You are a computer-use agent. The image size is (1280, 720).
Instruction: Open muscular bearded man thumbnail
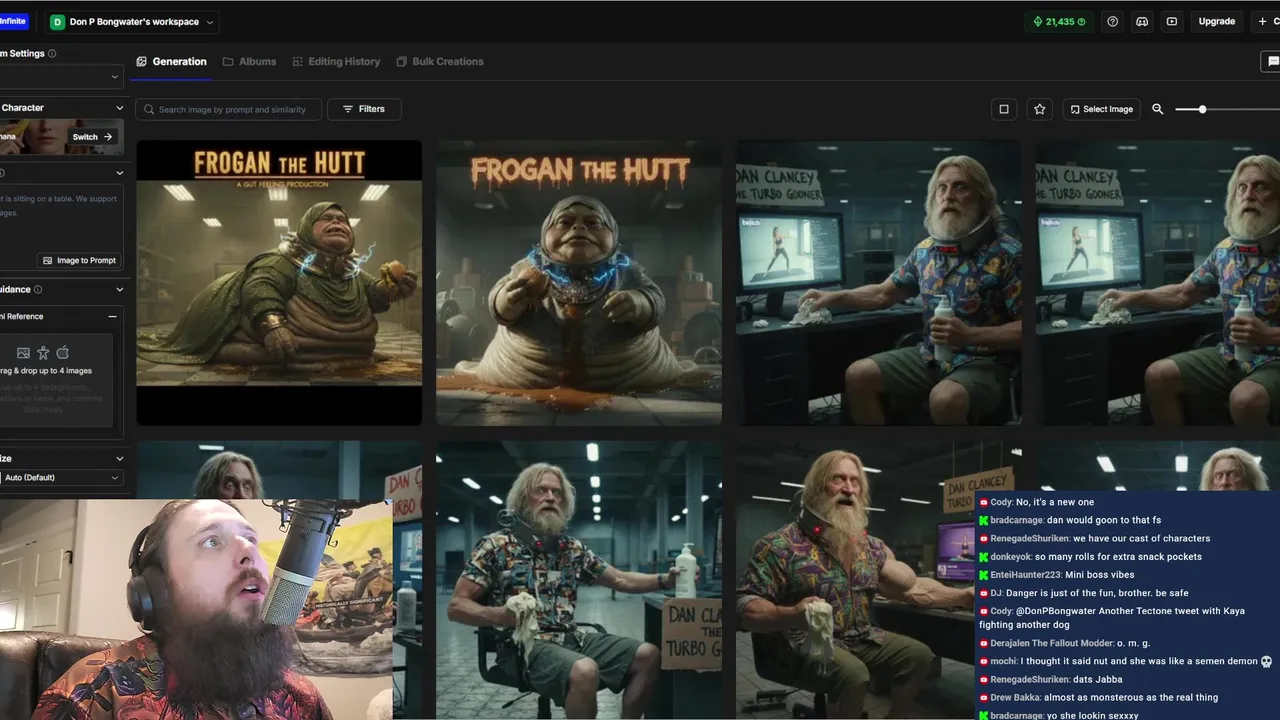tap(855, 580)
